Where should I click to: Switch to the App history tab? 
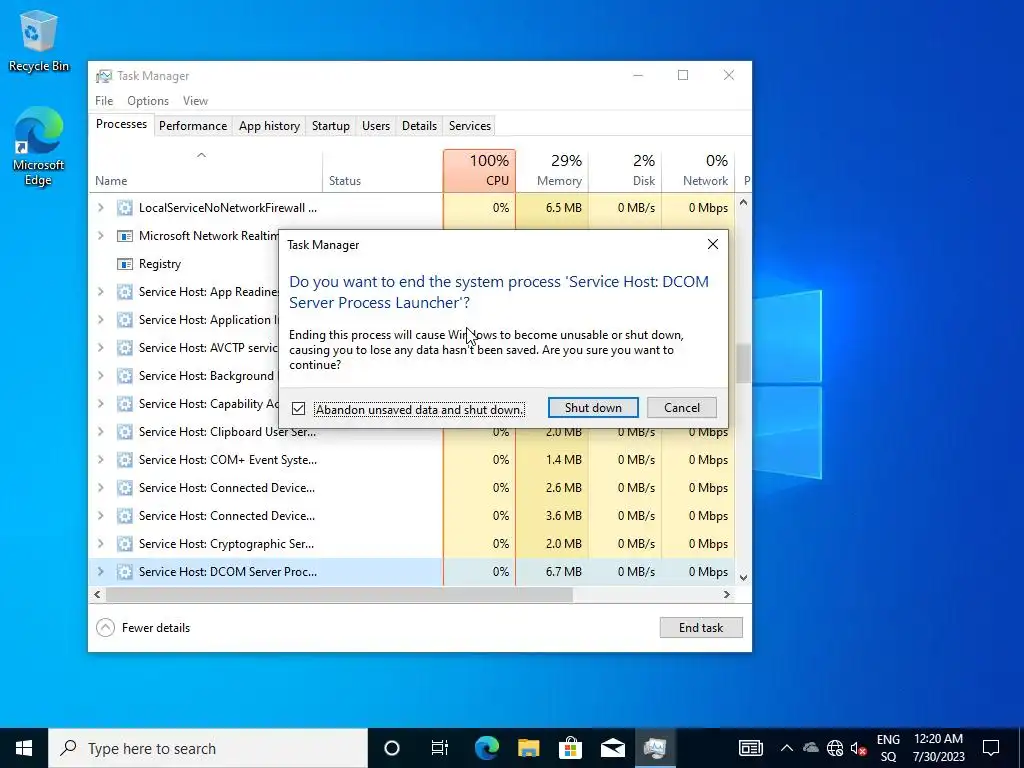coord(269,125)
